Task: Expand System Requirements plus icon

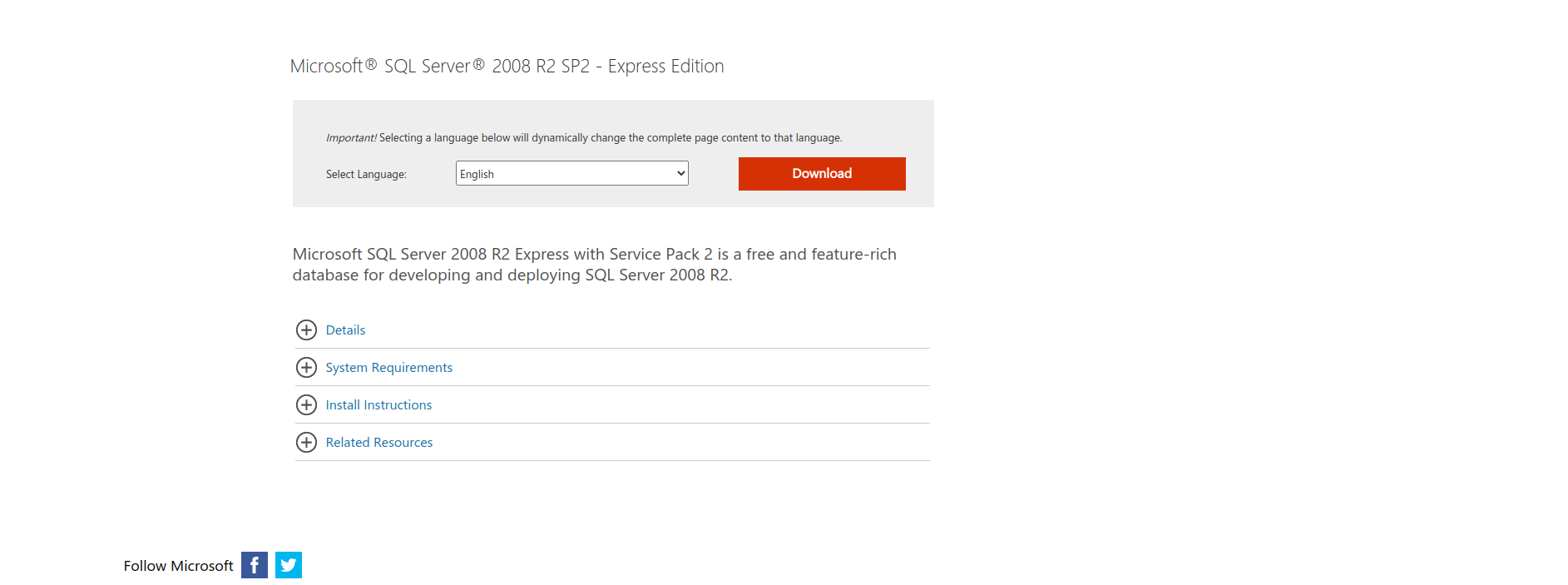Action: pos(306,367)
